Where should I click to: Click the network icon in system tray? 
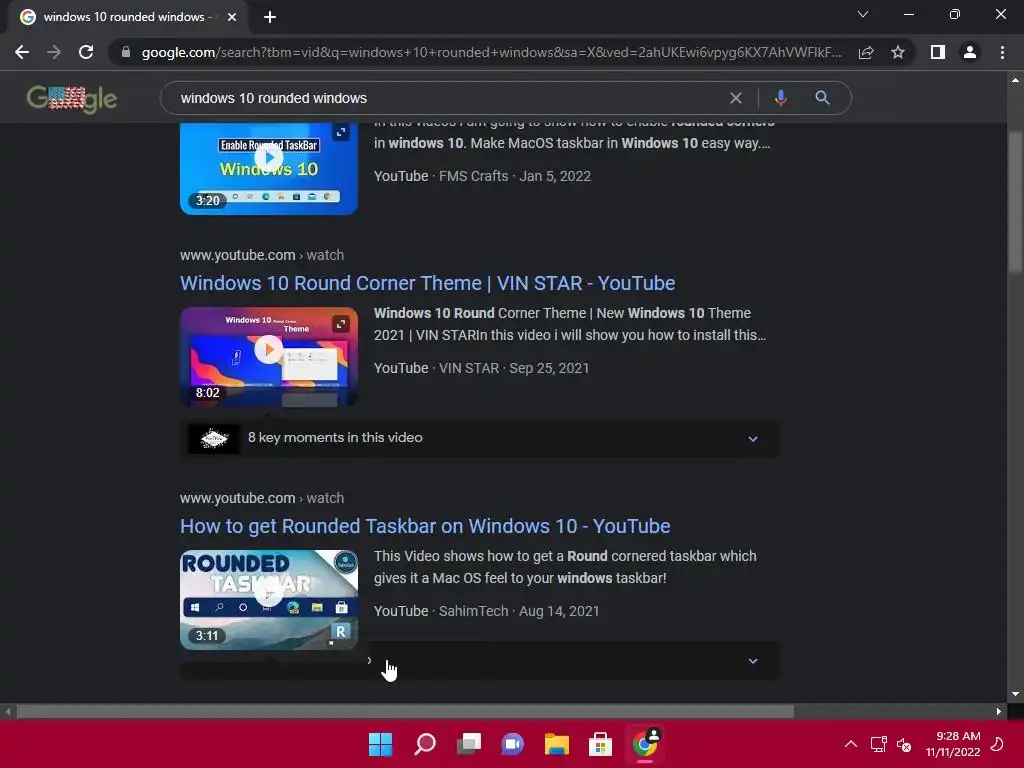click(x=878, y=744)
